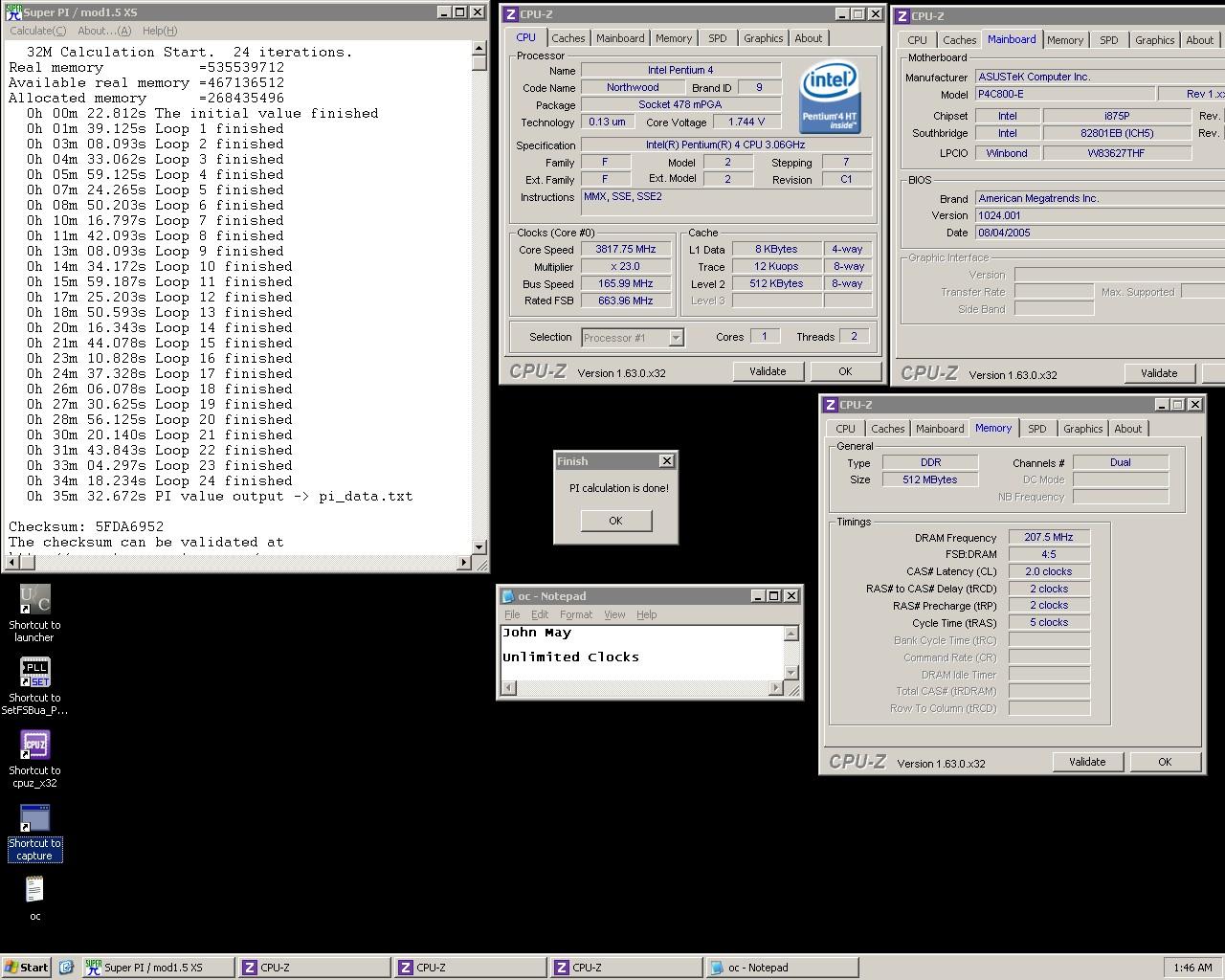This screenshot has height=980, width=1225.
Task: Click oc - Notepad taskbar button
Action: pos(782,968)
